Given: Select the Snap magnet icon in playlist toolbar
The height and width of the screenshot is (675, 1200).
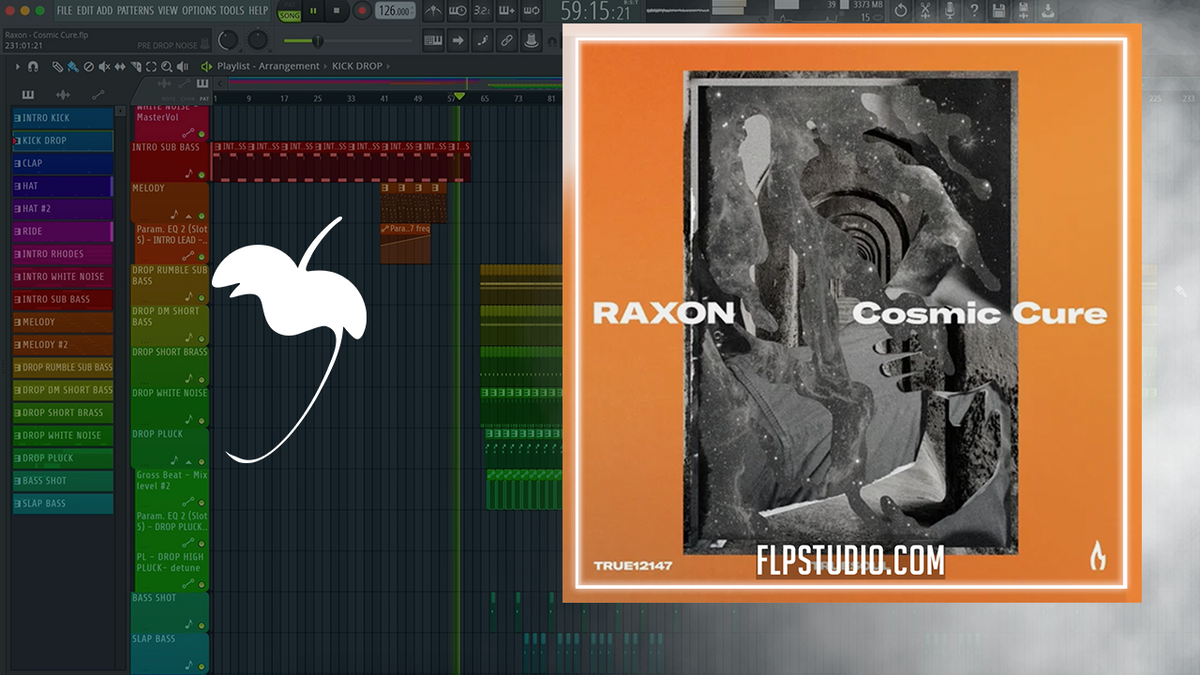Looking at the screenshot, I should 32,66.
